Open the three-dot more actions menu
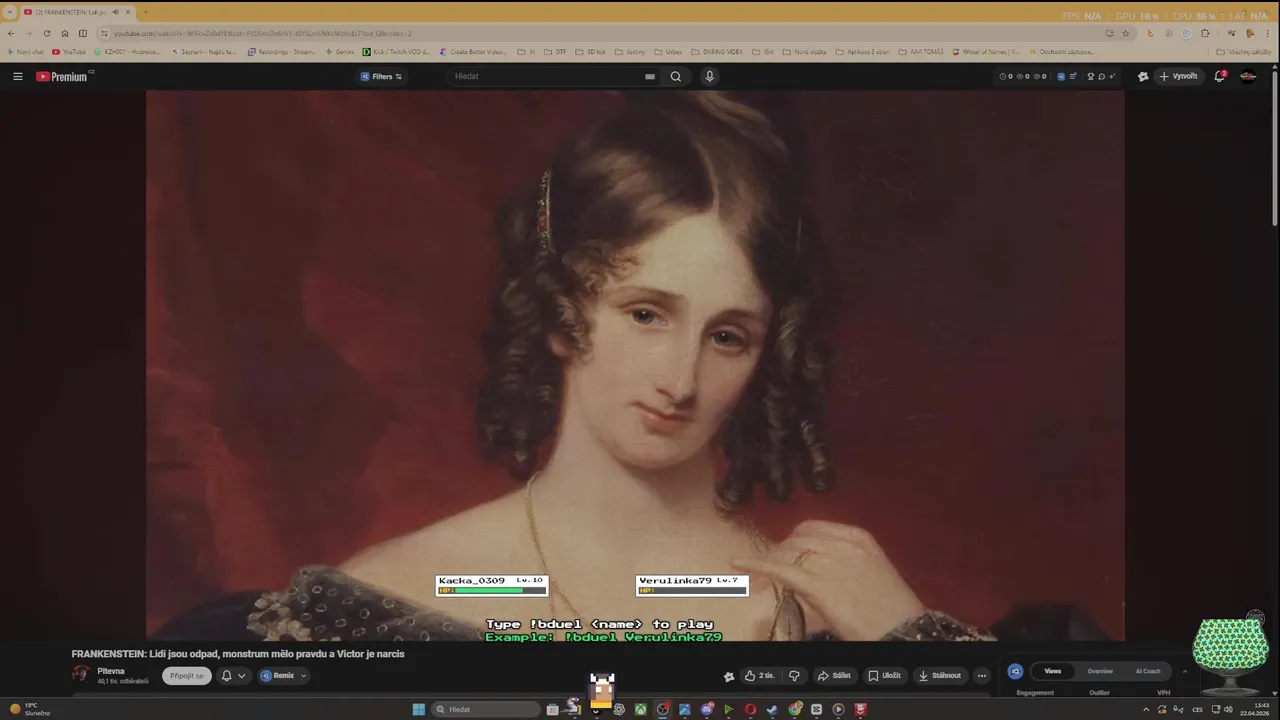1280x720 pixels. pyautogui.click(x=981, y=676)
